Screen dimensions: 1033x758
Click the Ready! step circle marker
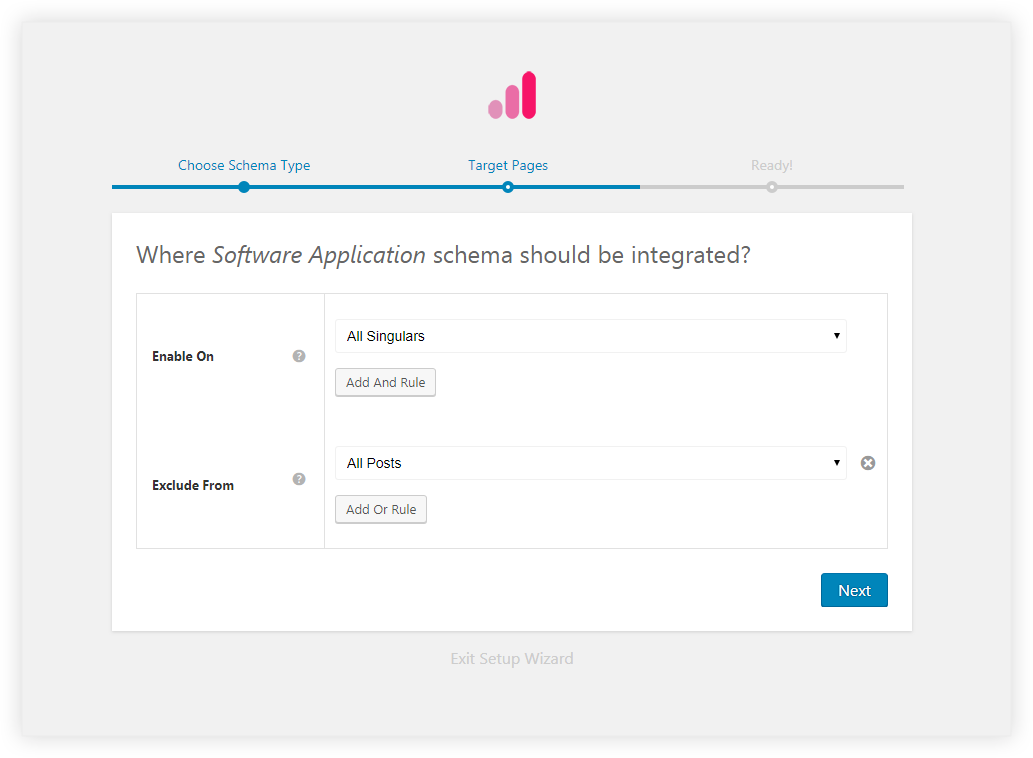pyautogui.click(x=772, y=187)
